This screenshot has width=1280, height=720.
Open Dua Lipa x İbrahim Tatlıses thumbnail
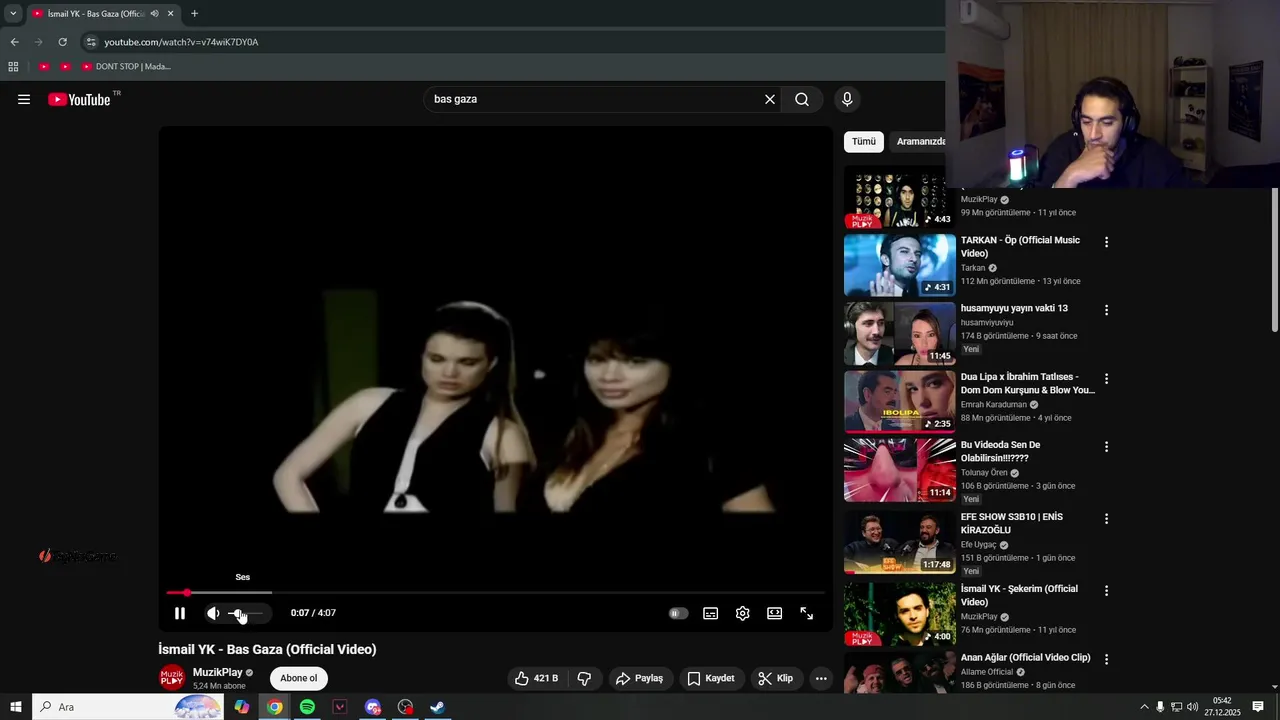[900, 402]
